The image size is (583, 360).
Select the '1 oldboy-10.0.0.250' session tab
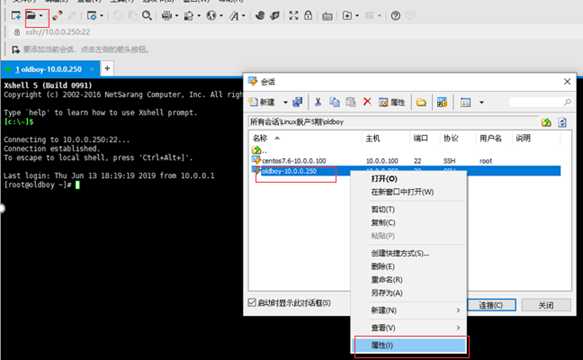click(49, 69)
